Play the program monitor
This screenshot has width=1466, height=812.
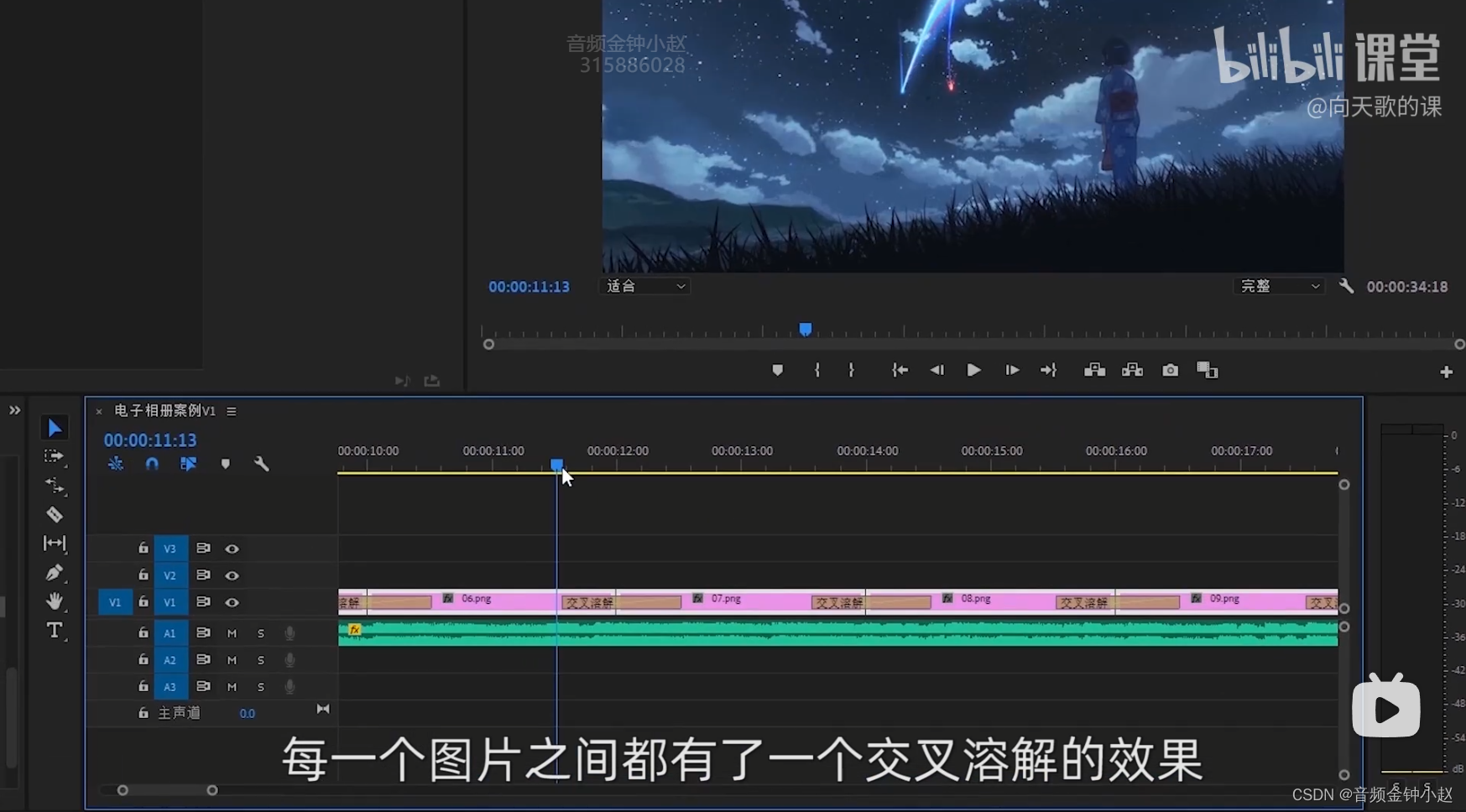[x=973, y=370]
